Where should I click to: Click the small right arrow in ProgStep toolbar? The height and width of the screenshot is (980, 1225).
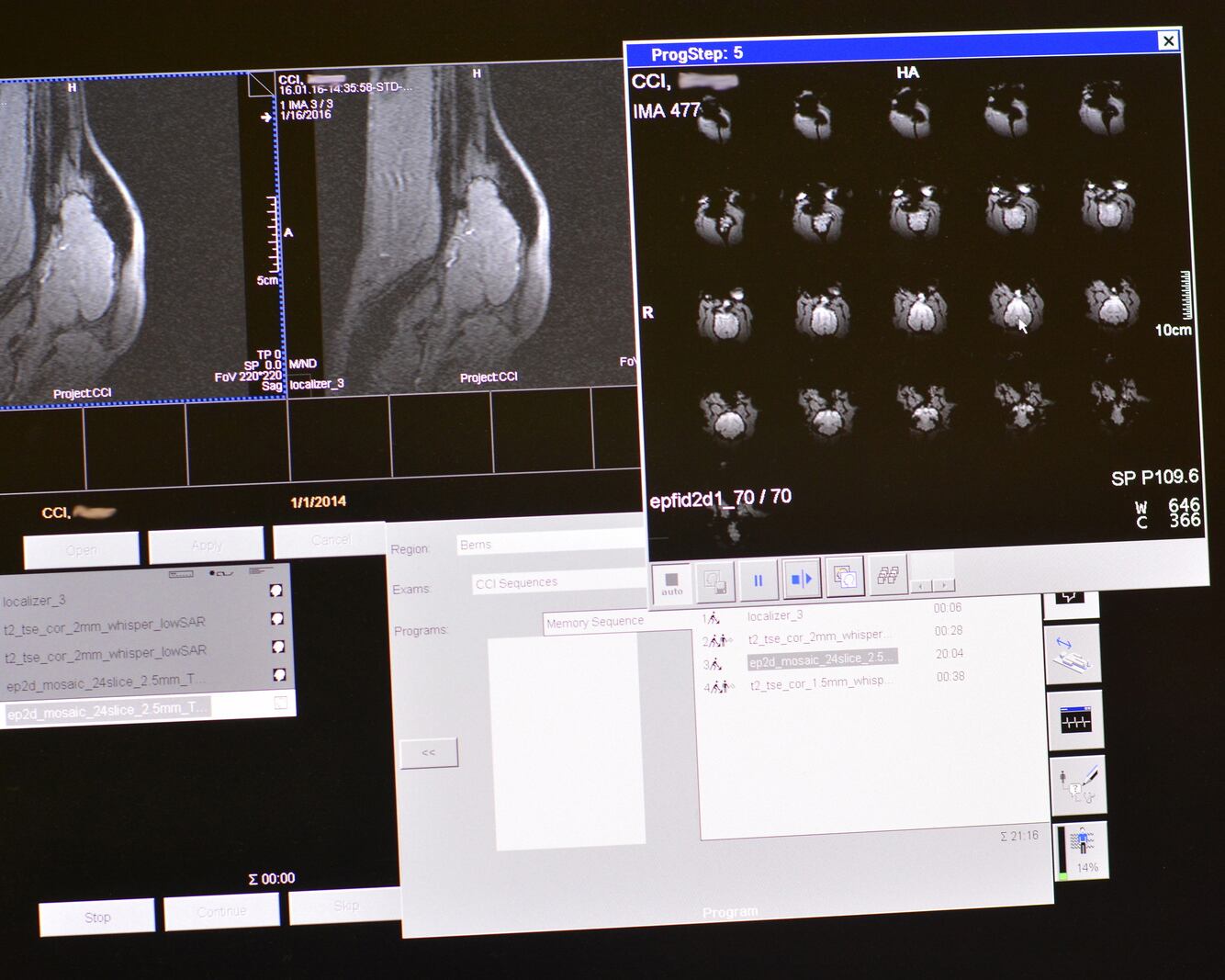click(944, 585)
